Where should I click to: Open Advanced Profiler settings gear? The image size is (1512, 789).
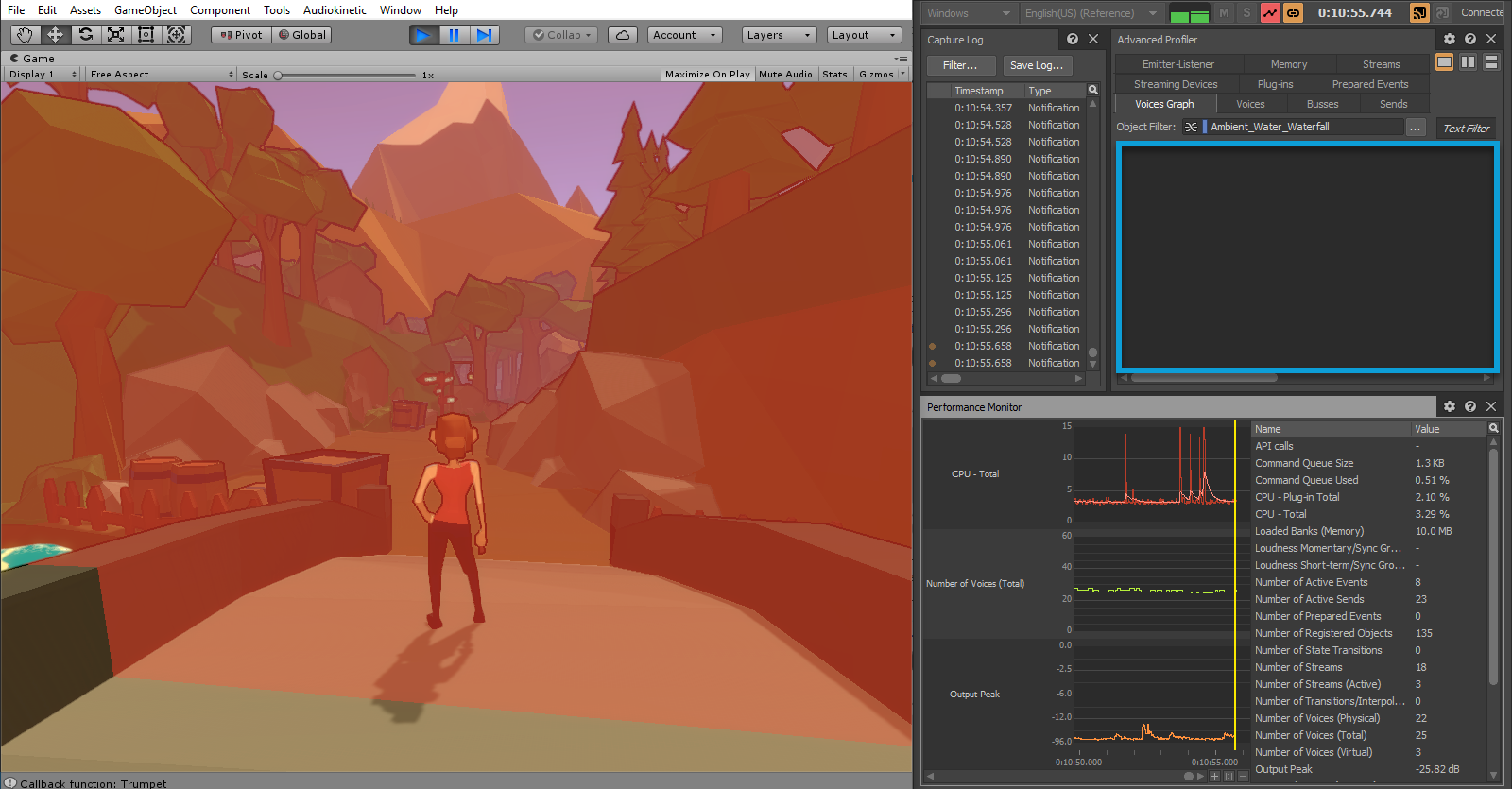[1449, 40]
